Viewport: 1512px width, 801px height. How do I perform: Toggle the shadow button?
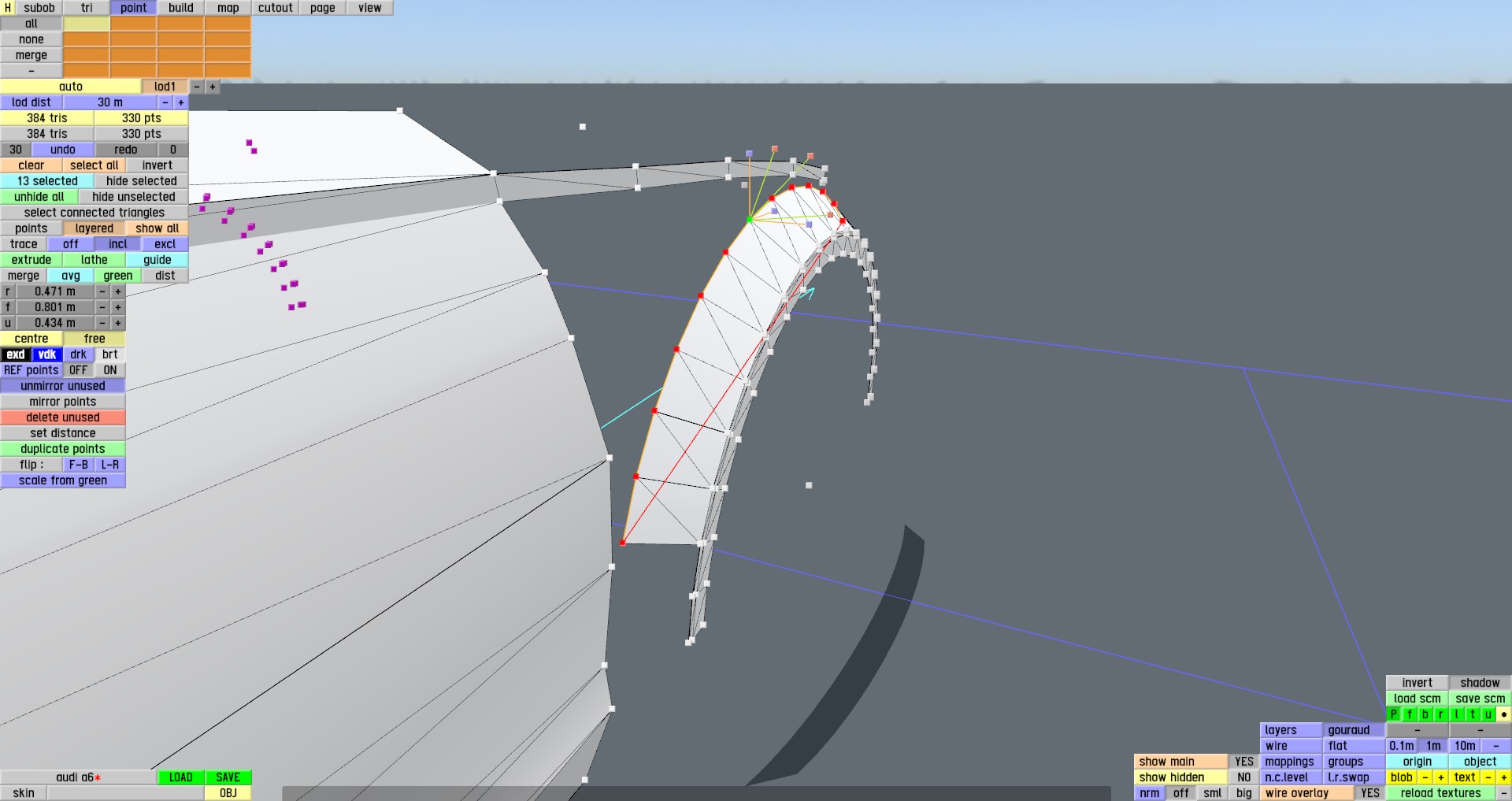[x=1480, y=683]
